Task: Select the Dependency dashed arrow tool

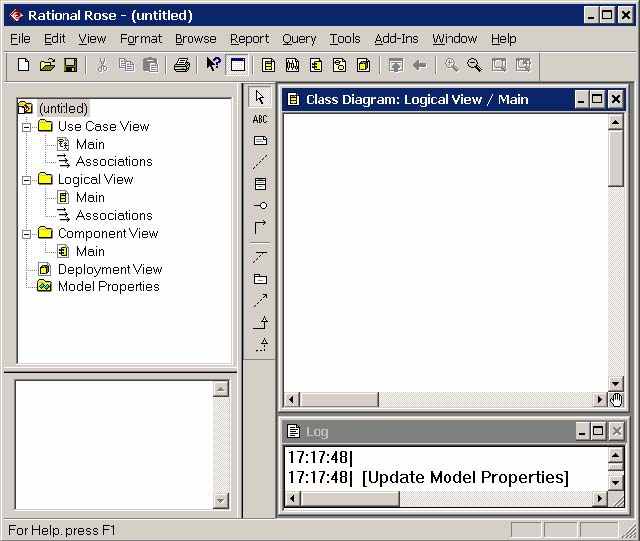Action: [260, 301]
